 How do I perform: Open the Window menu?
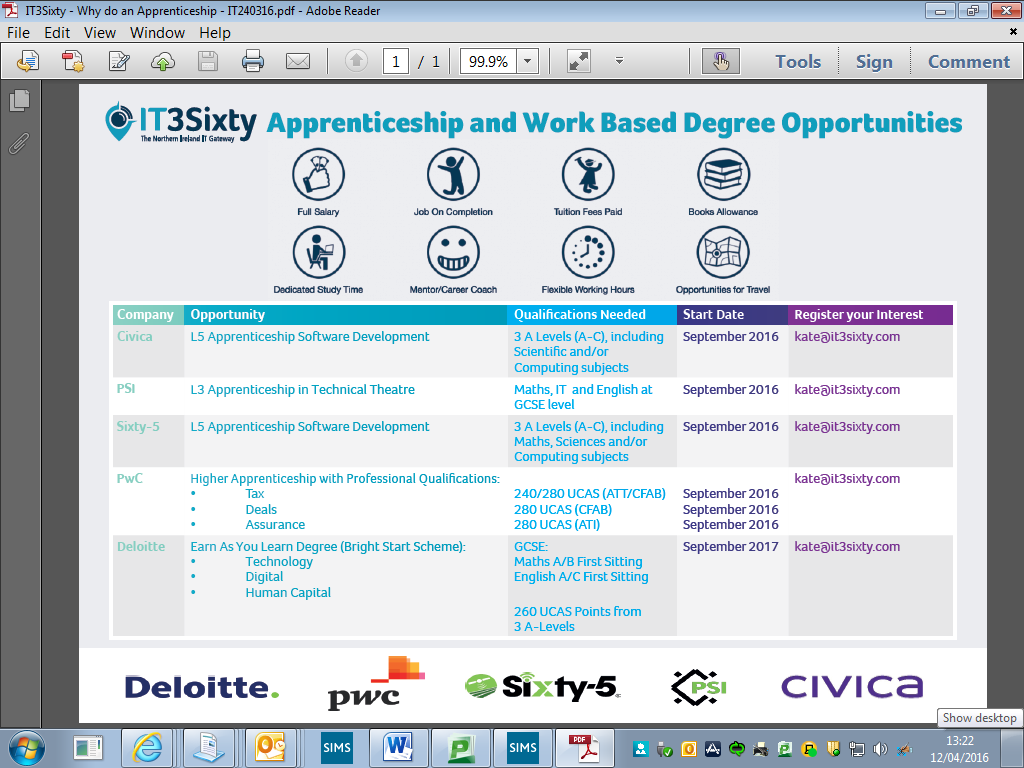point(157,33)
